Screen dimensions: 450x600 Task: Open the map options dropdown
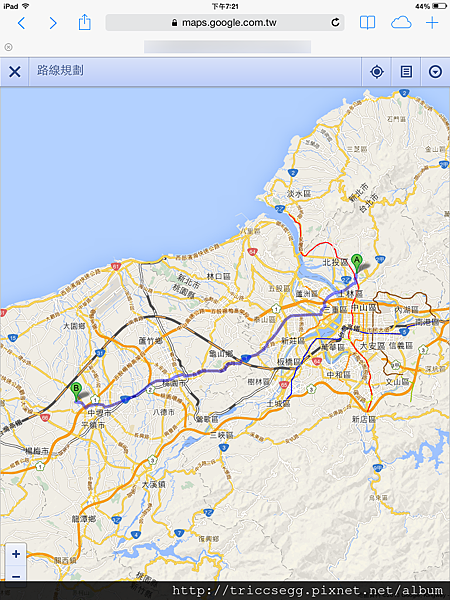click(x=435, y=72)
